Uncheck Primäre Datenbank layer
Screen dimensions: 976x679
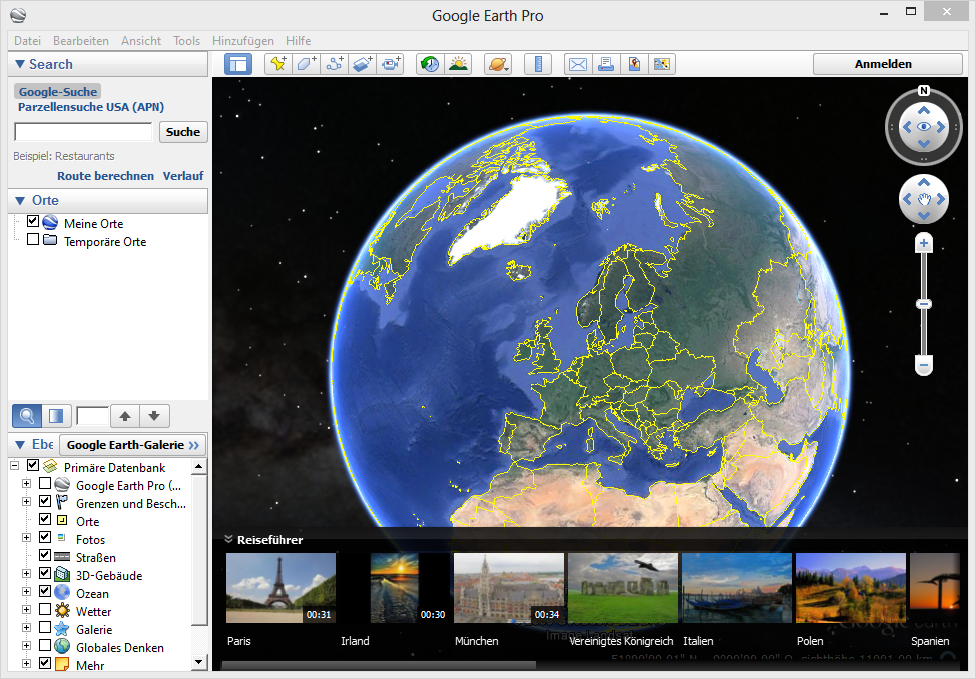33,465
